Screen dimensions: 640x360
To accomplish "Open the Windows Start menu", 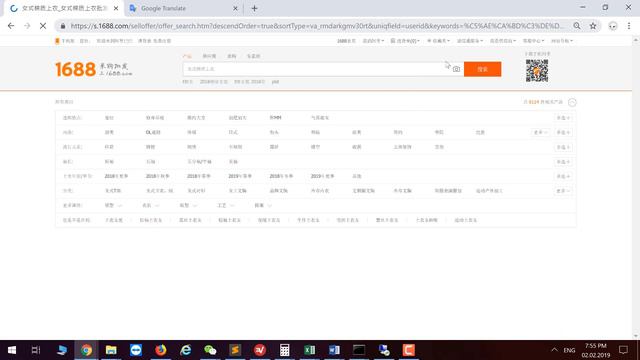I will pos(12,350).
